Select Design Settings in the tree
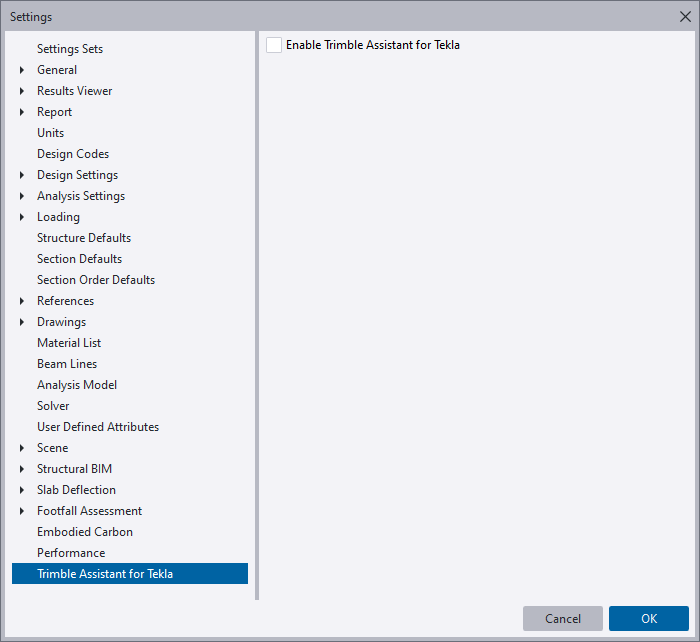This screenshot has width=700, height=642. click(78, 175)
